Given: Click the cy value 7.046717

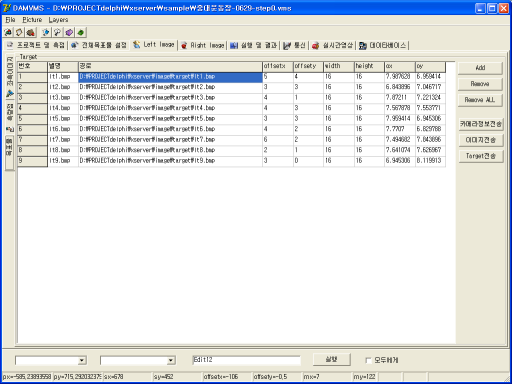Looking at the screenshot, I should (x=430, y=87).
